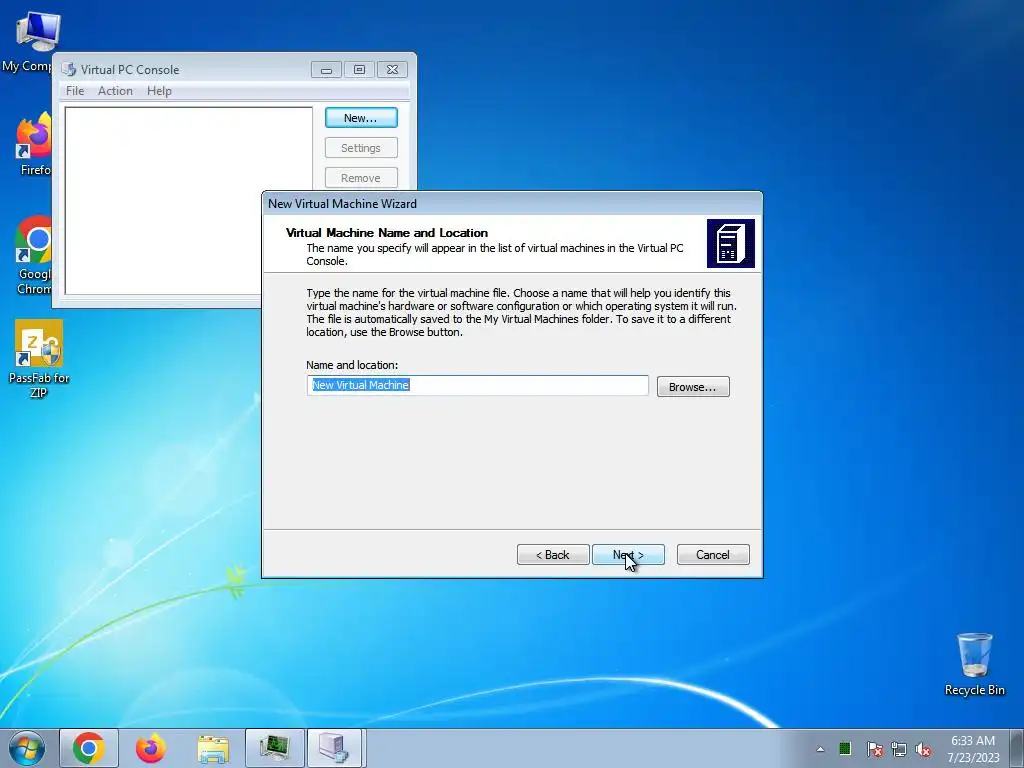Screen dimensions: 1024x768
Task: Click the wizard's computer tower graphic
Action: (731, 244)
